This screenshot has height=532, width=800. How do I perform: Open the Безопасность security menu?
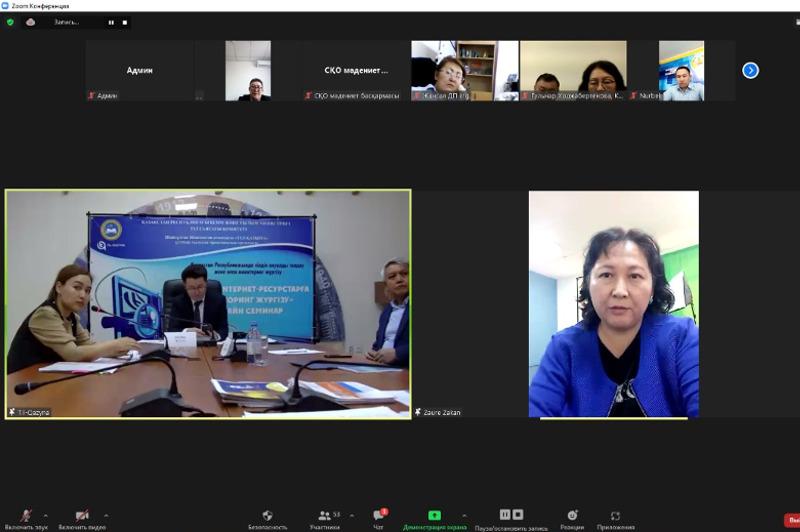pos(267,520)
